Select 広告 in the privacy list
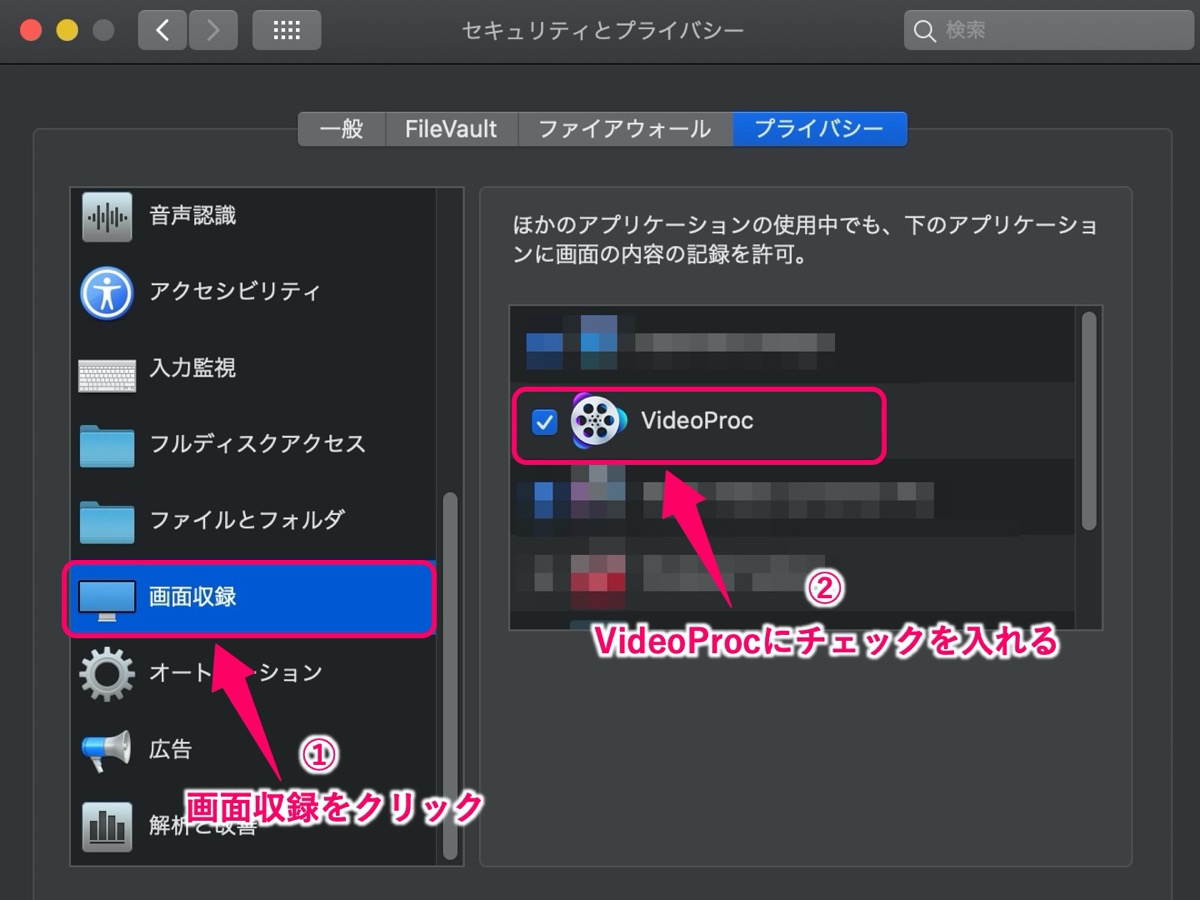Screen dimensions: 1200x900 253,750
